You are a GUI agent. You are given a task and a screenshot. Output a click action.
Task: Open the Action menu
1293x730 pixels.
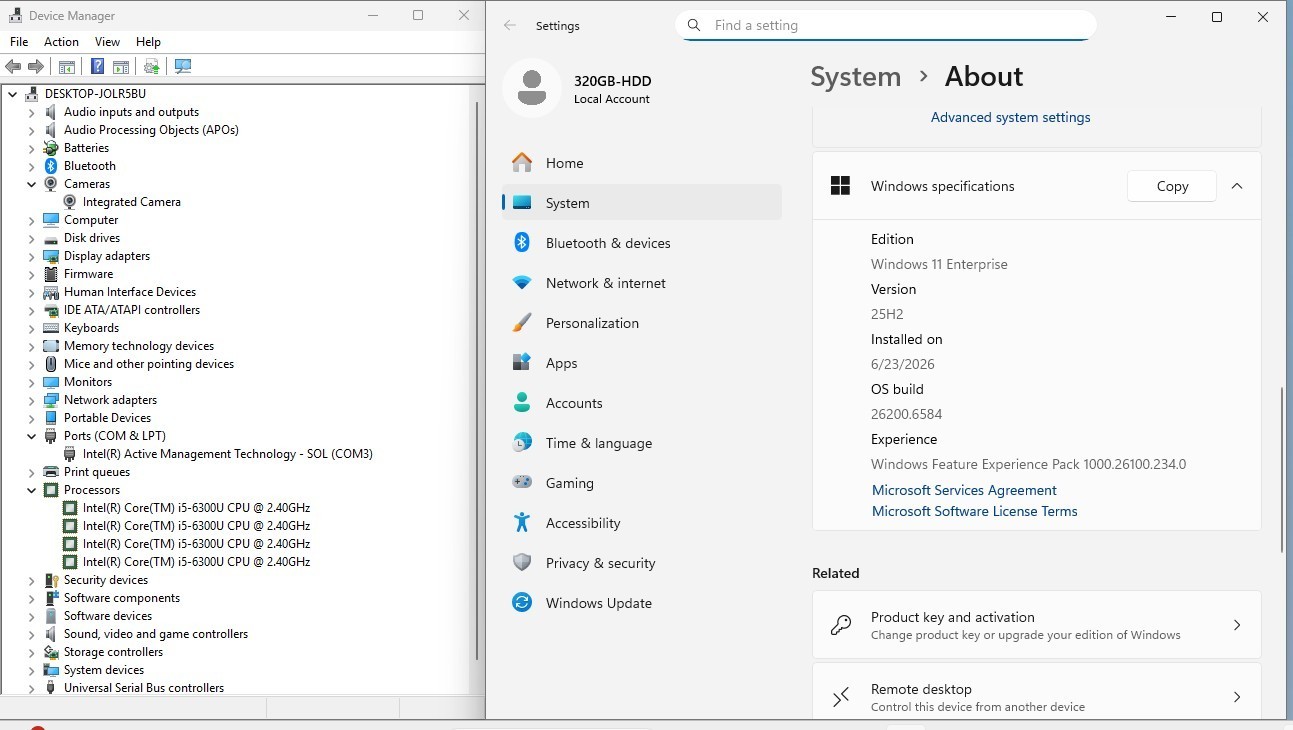point(61,42)
